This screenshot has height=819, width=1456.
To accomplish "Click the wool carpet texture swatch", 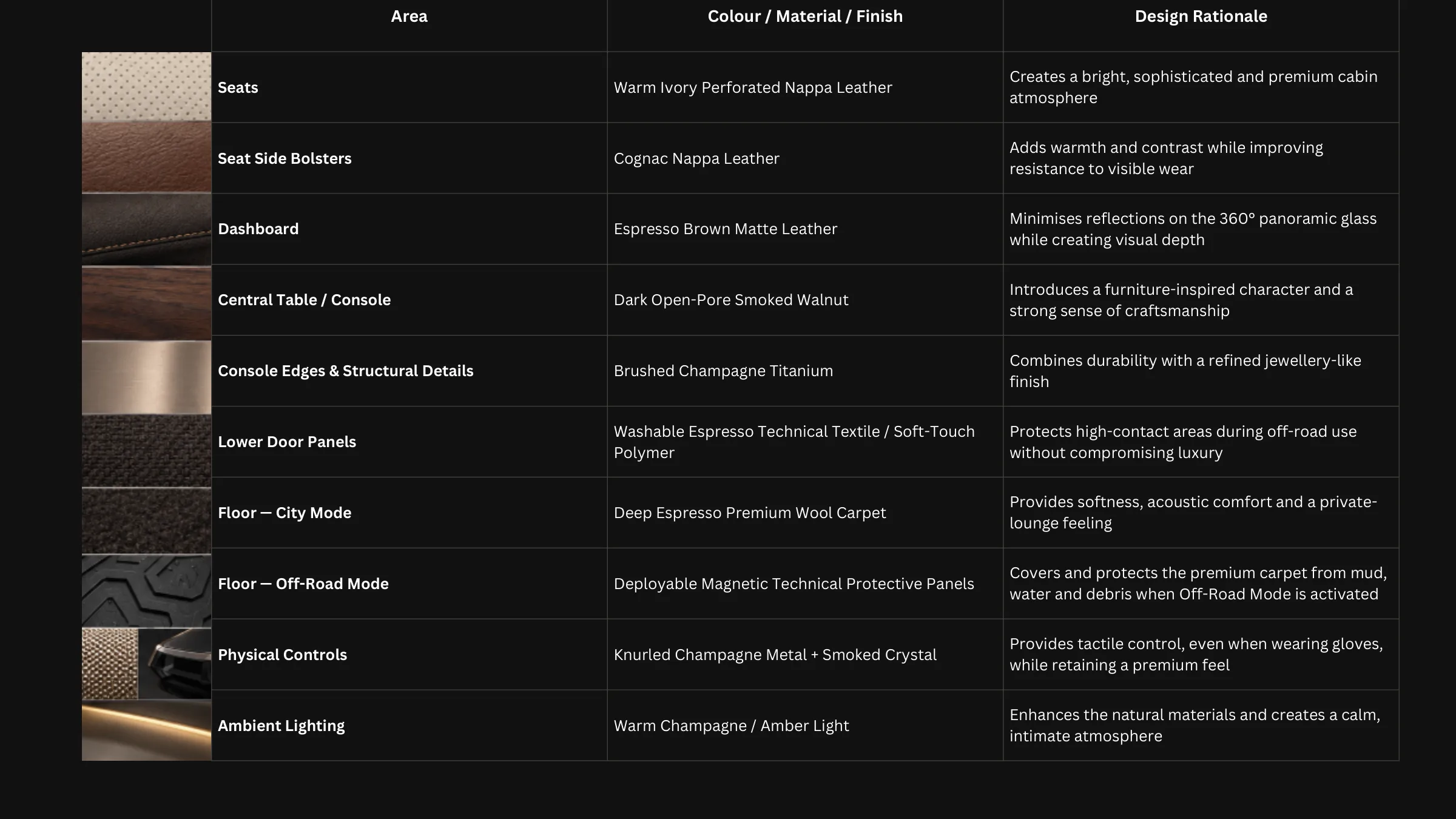I will [x=146, y=521].
